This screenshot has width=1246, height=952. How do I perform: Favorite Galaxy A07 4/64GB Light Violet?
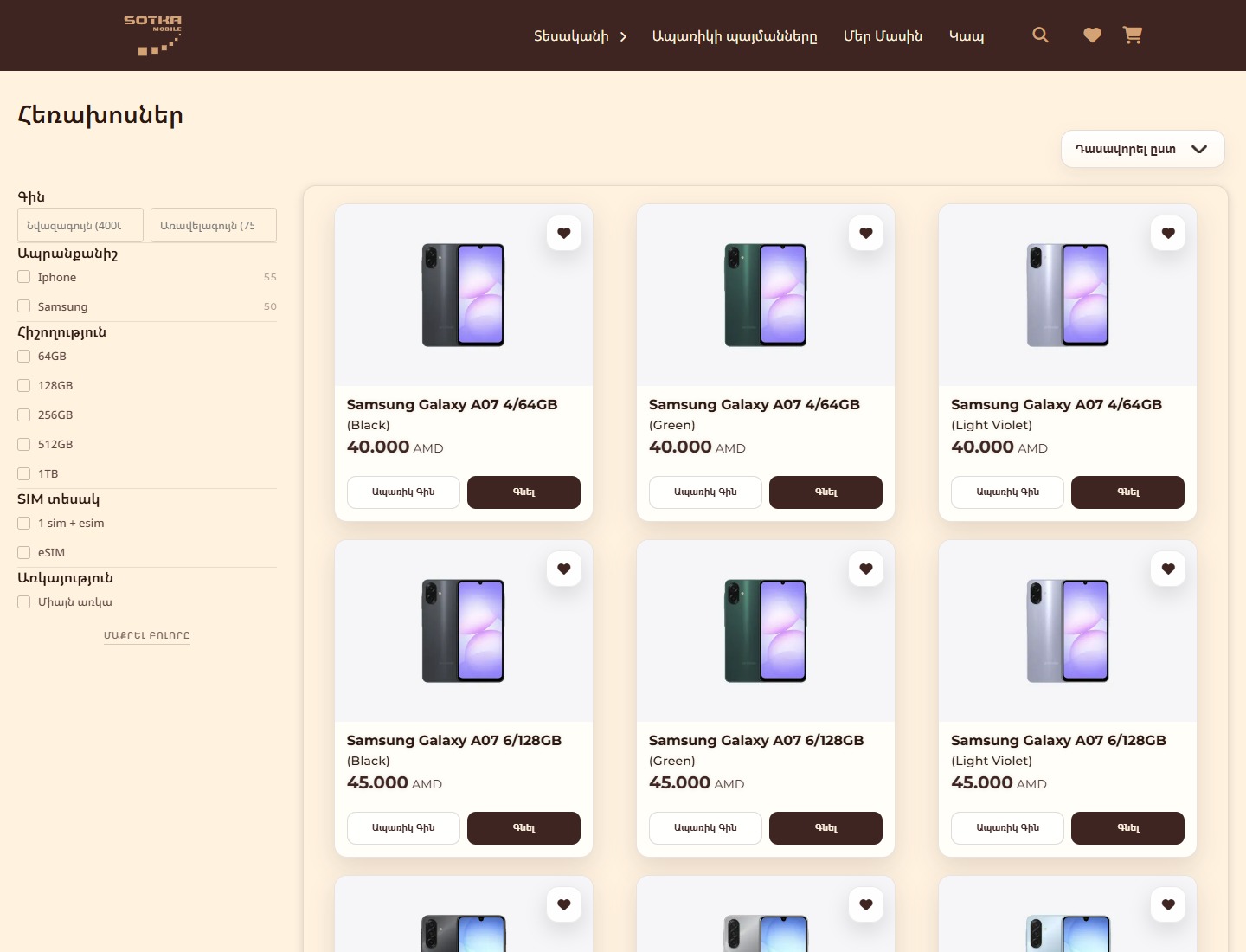pos(1168,233)
